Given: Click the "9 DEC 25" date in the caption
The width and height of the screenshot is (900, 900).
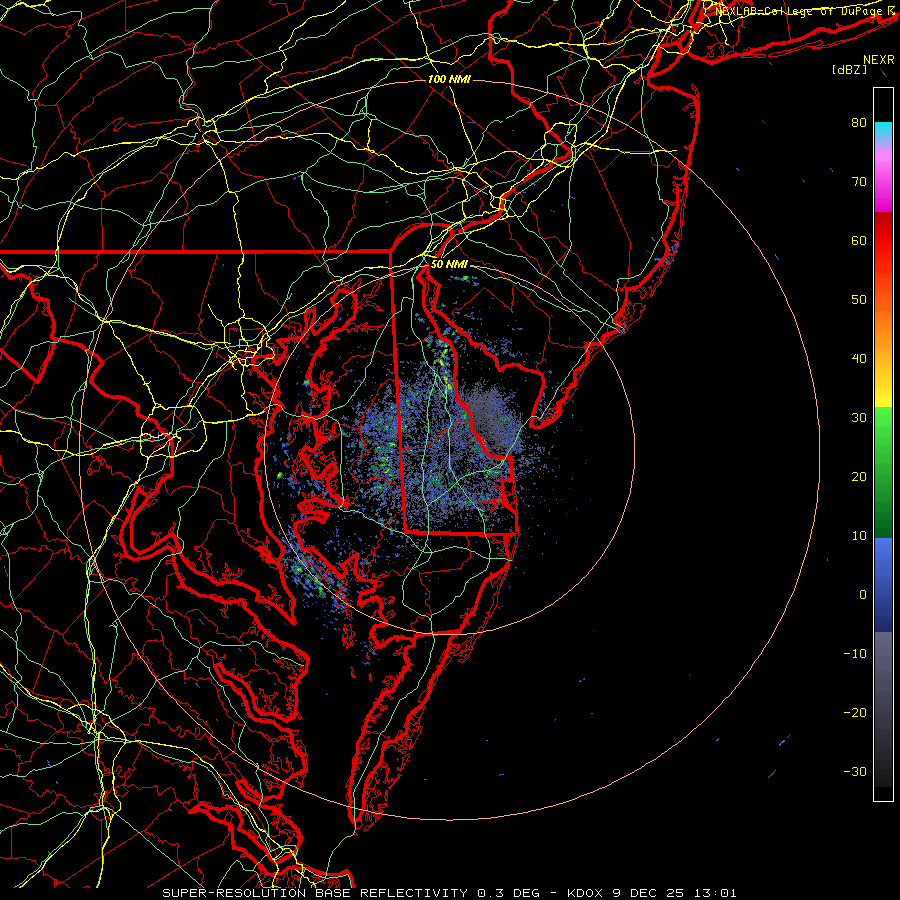Looking at the screenshot, I should [x=647, y=893].
